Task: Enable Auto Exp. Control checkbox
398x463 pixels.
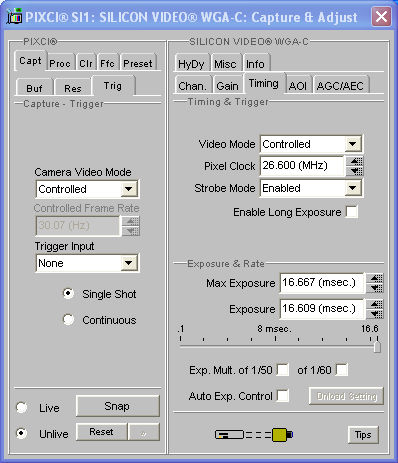Action: pyautogui.click(x=283, y=396)
